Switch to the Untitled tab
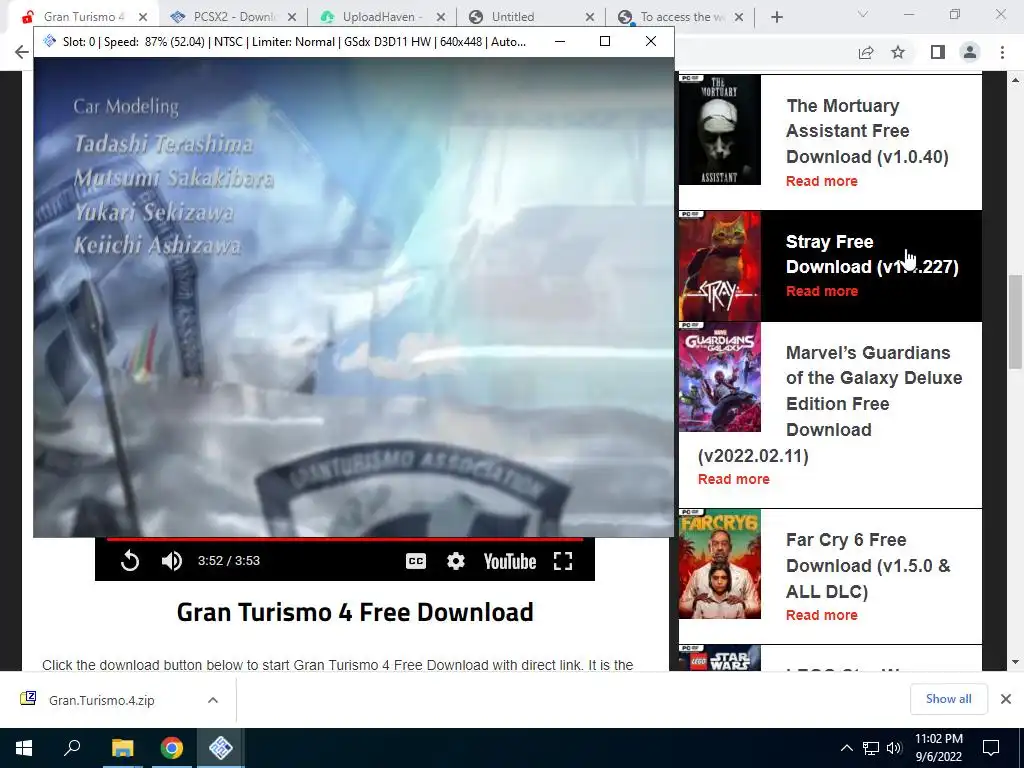The width and height of the screenshot is (1024, 768). point(513,17)
